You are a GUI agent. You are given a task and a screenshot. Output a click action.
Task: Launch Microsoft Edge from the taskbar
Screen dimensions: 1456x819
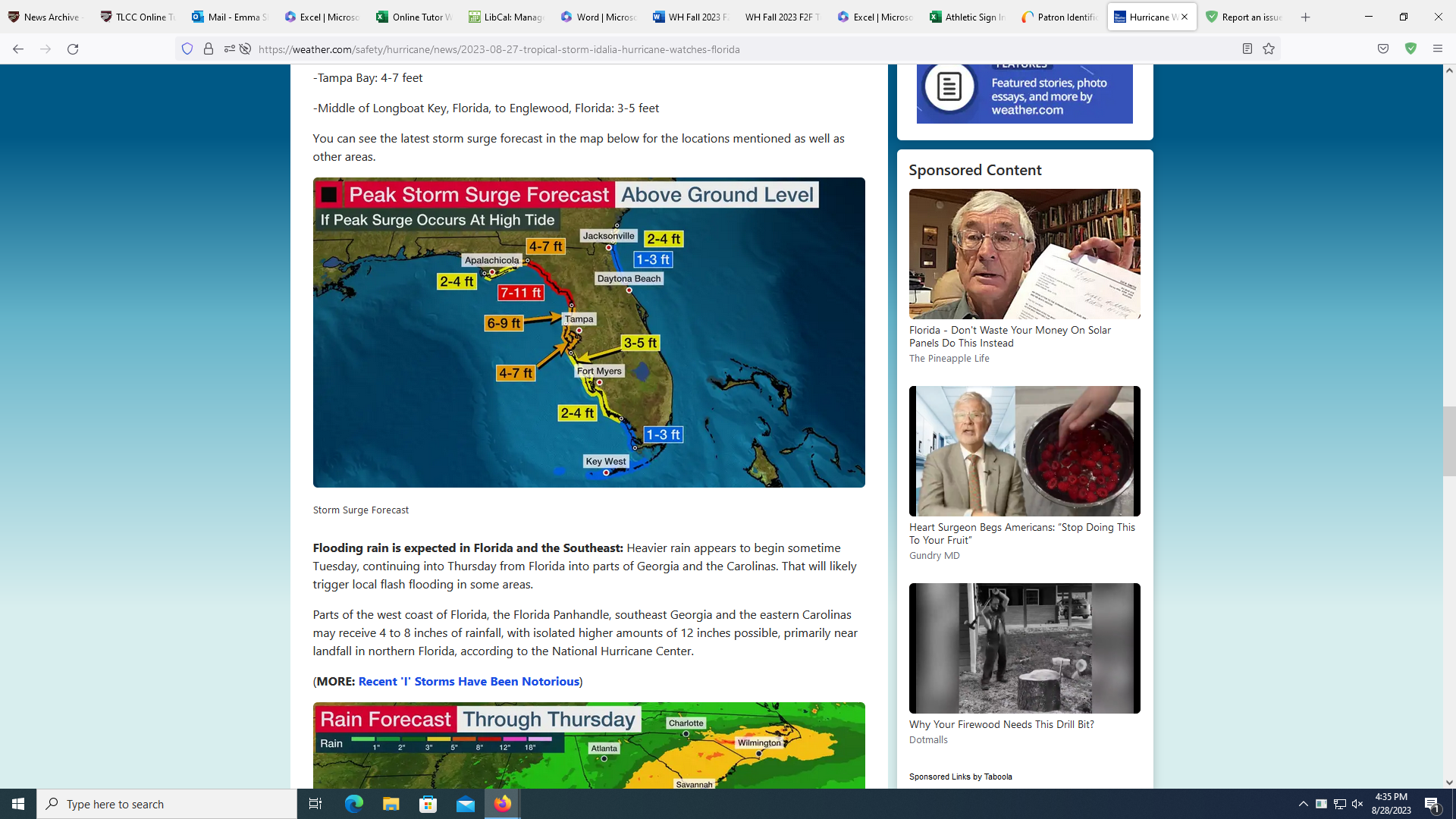coord(353,804)
